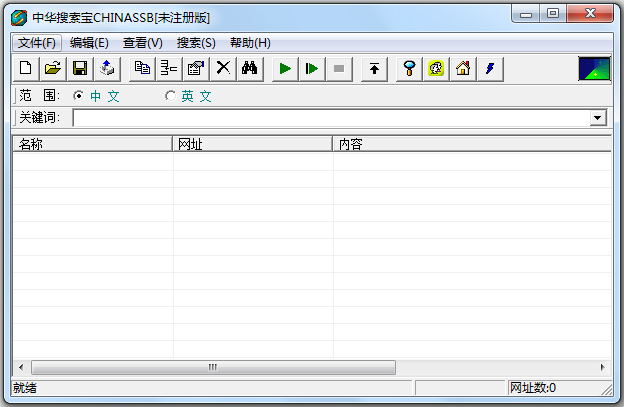Click the delete X icon

pos(223,68)
